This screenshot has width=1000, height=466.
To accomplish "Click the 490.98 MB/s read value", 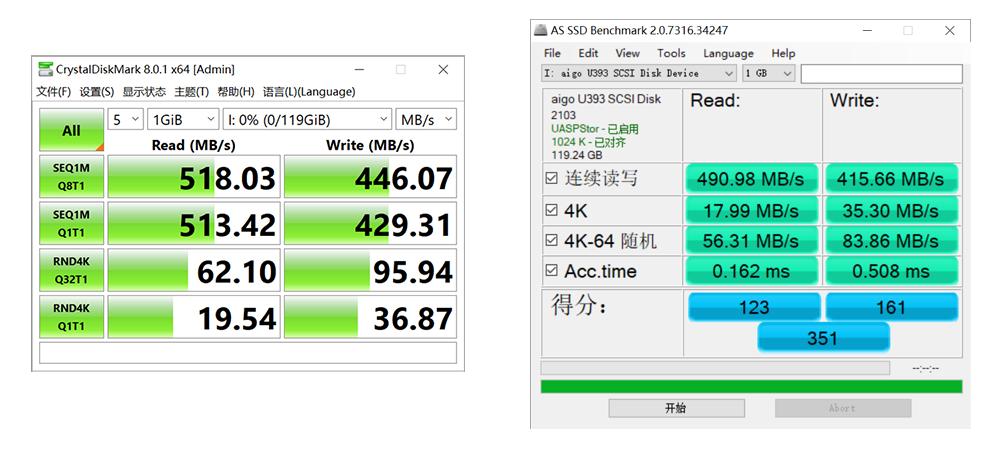I will click(x=751, y=179).
